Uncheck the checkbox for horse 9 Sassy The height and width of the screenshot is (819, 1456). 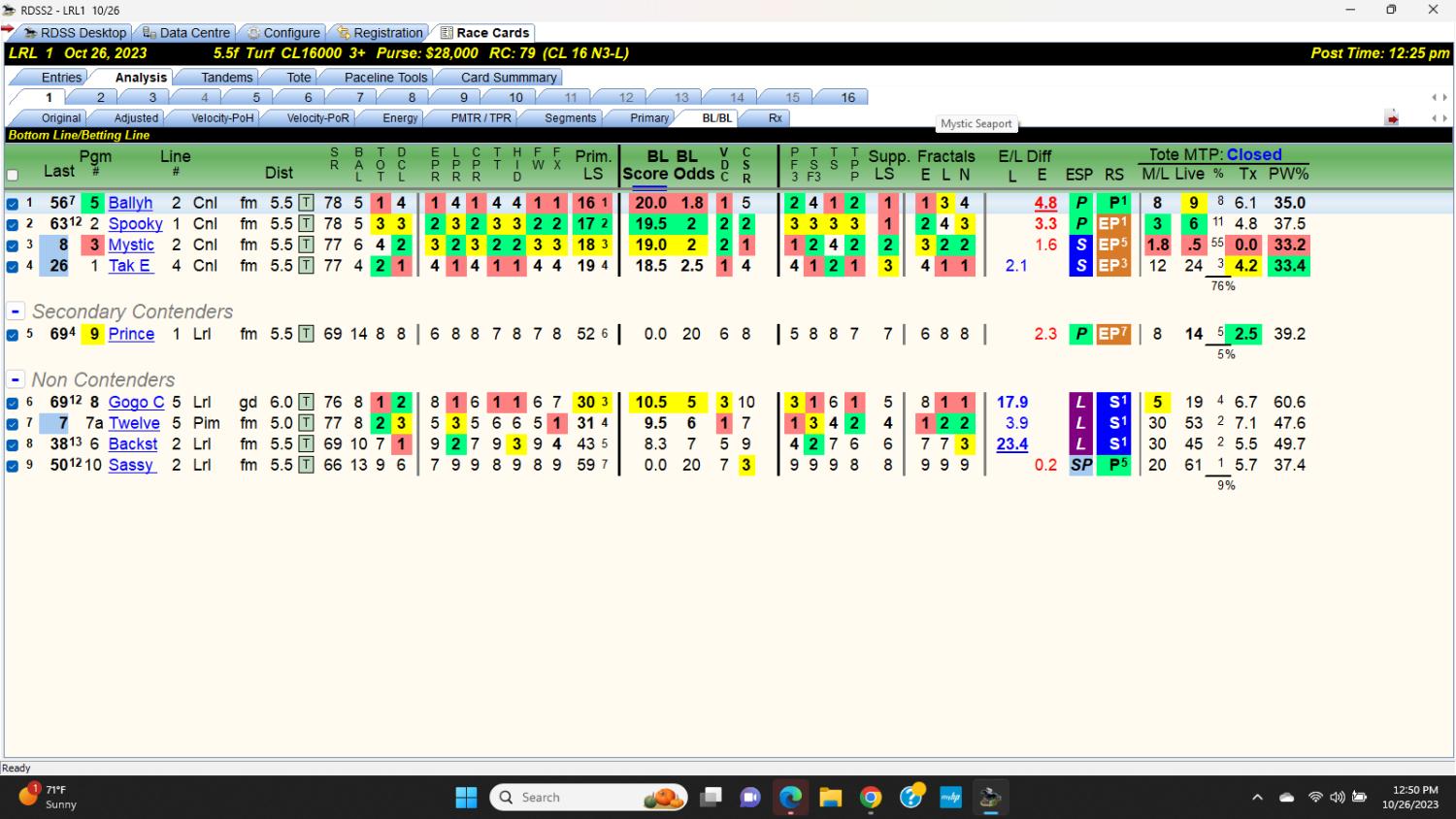click(13, 466)
